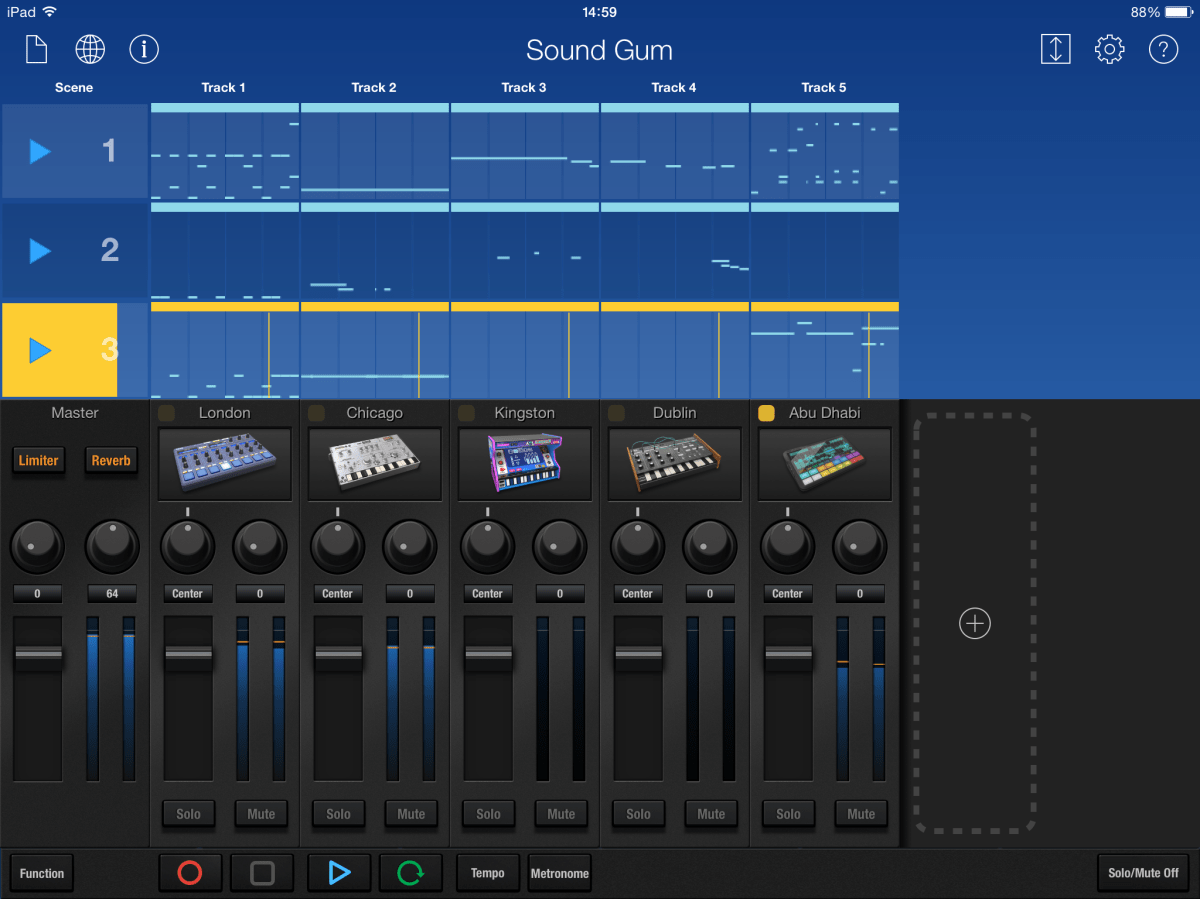
Task: Open GadgetCloud via the globe icon
Action: pyautogui.click(x=89, y=49)
